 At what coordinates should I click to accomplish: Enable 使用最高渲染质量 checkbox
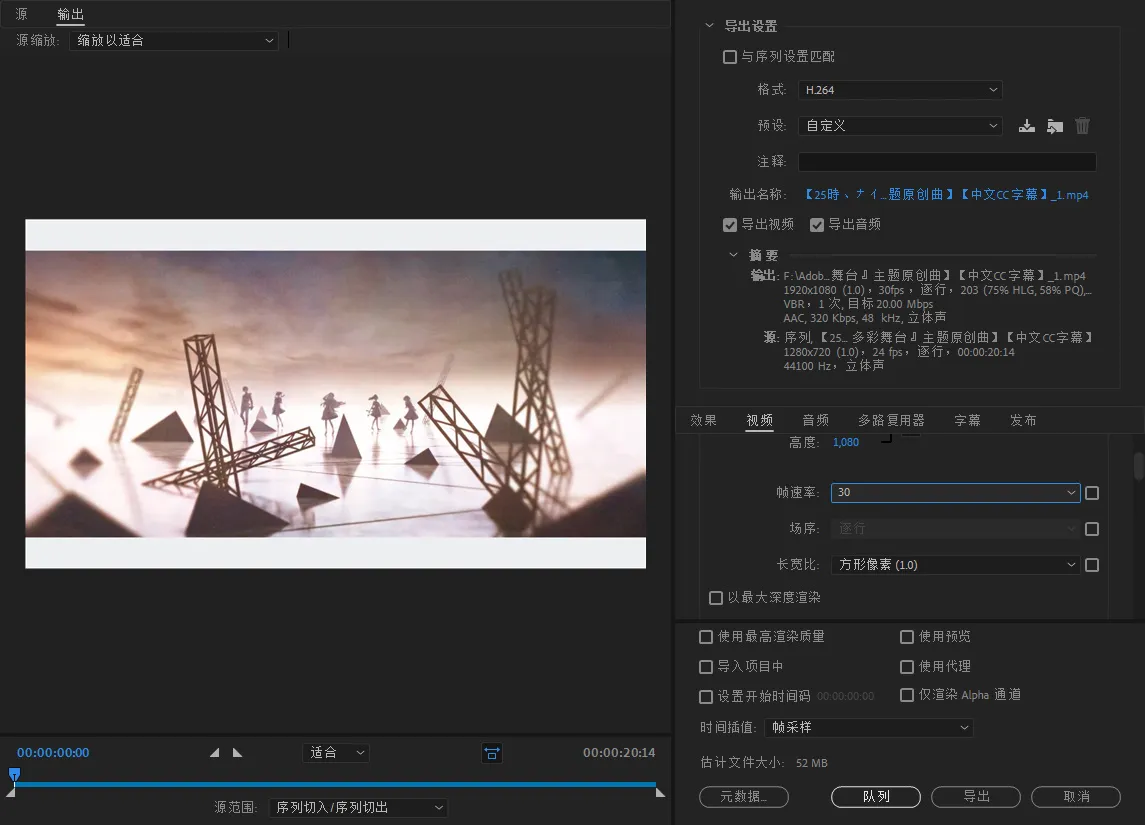click(705, 637)
